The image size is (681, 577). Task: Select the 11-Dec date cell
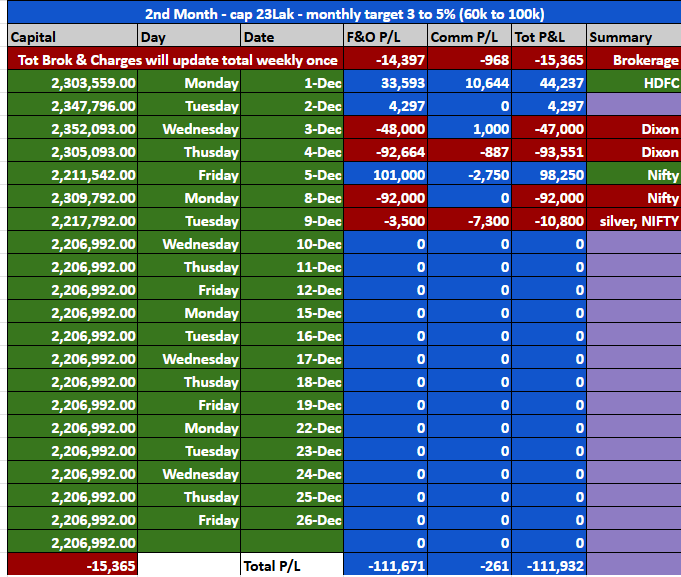tap(292, 267)
